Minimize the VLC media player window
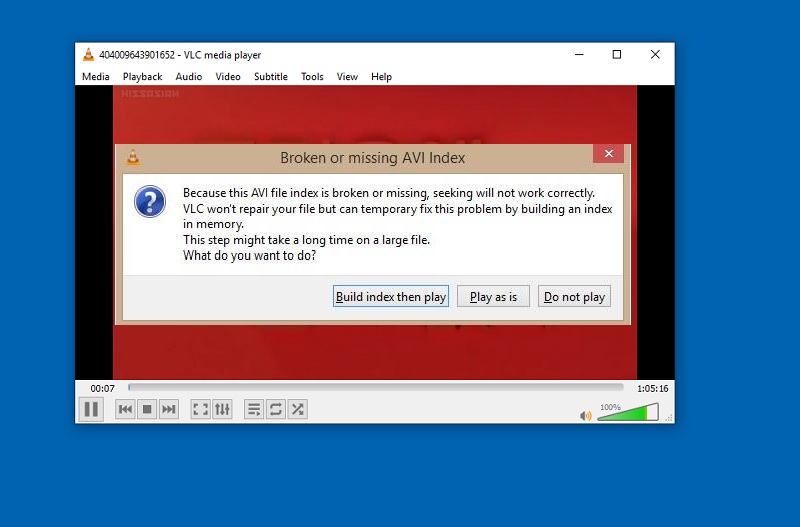Image resolution: width=800 pixels, height=527 pixels. tap(579, 55)
